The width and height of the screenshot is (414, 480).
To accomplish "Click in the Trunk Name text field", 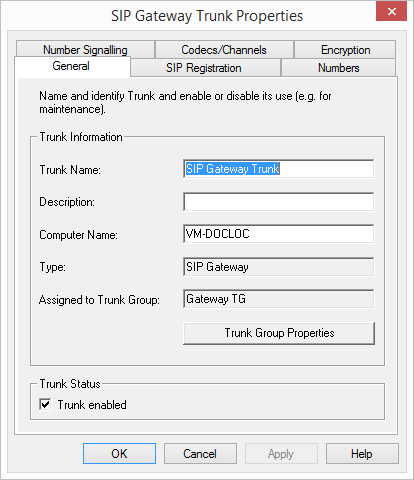I will pos(279,169).
